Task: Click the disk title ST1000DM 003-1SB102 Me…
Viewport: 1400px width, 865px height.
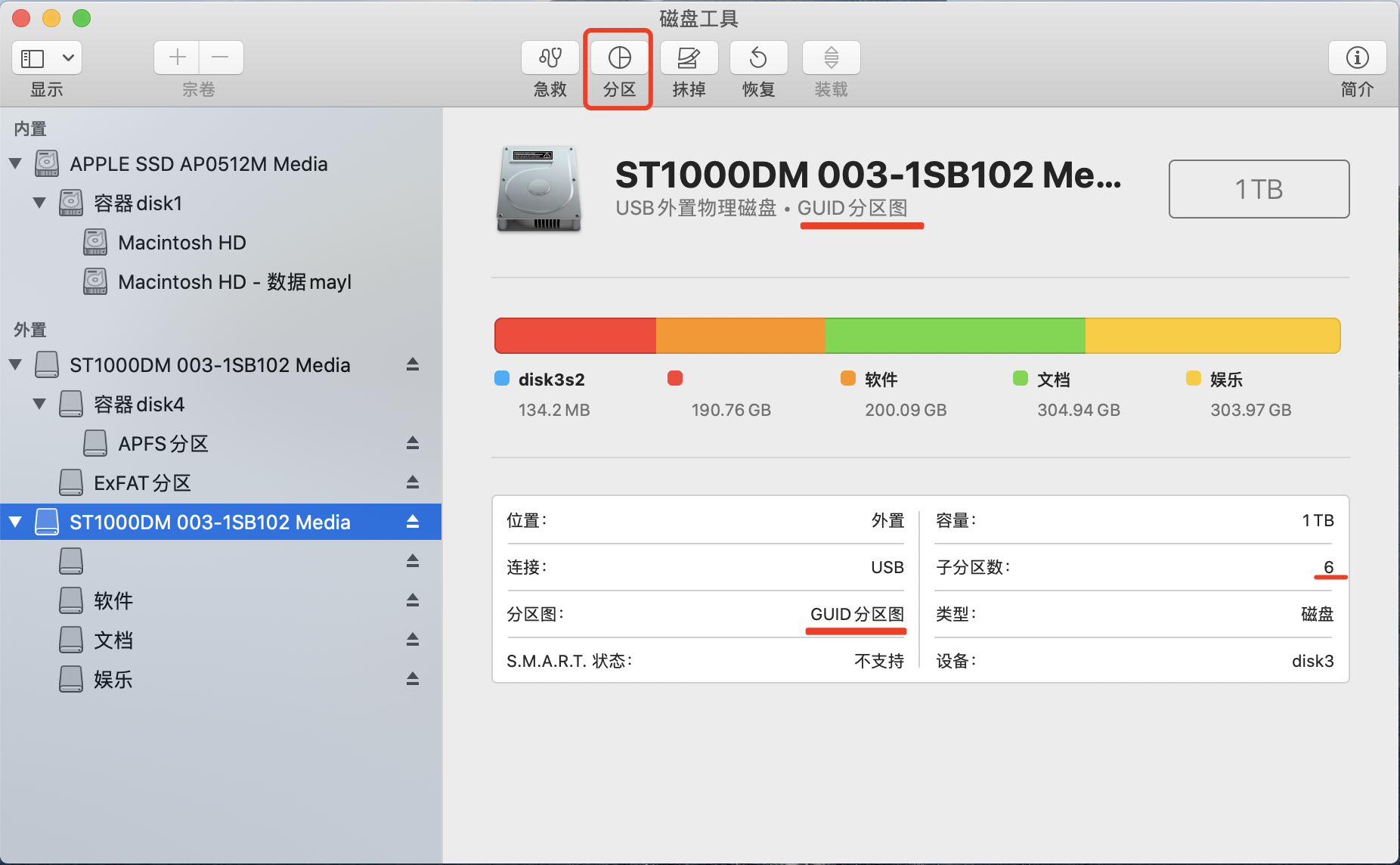Action: pyautogui.click(x=869, y=175)
